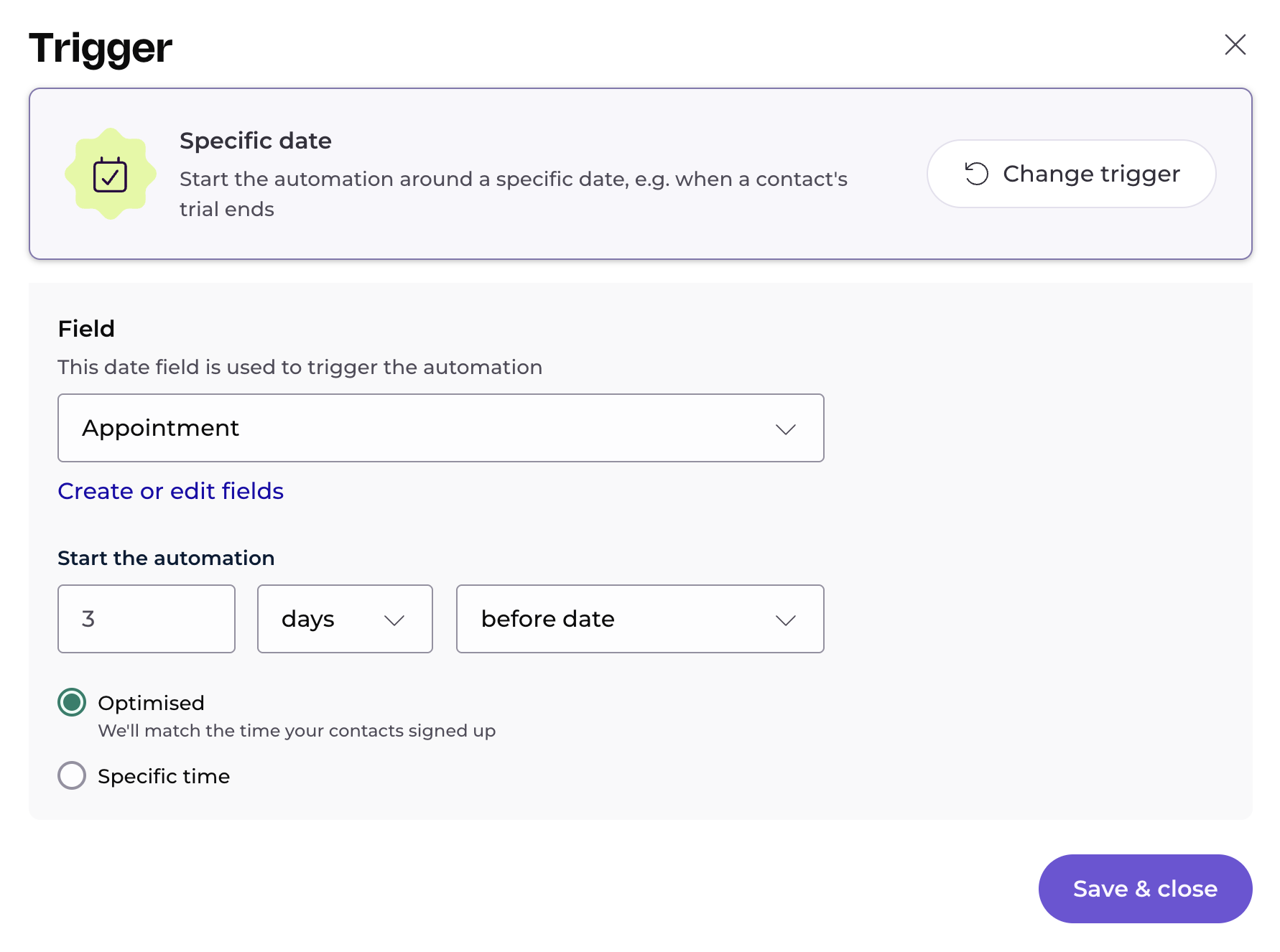Open the days unit dropdown
This screenshot has height=952, width=1280.
[x=345, y=619]
